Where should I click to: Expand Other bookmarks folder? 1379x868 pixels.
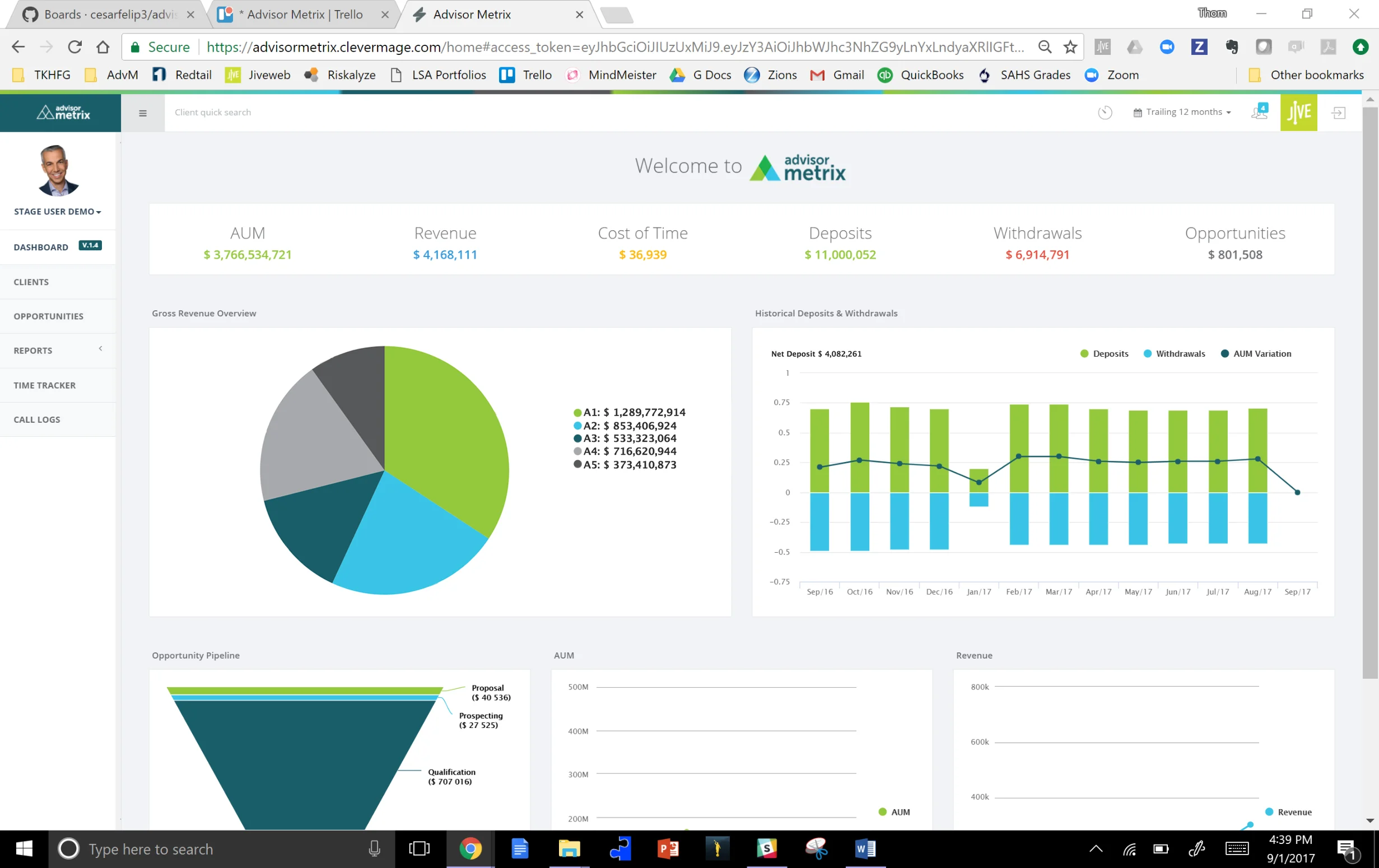point(1306,75)
